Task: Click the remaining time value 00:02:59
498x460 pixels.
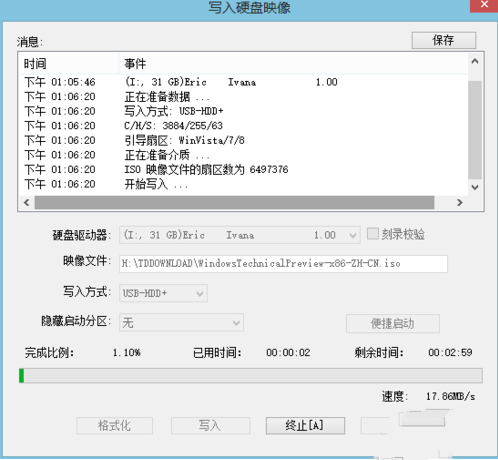Action: (450, 352)
